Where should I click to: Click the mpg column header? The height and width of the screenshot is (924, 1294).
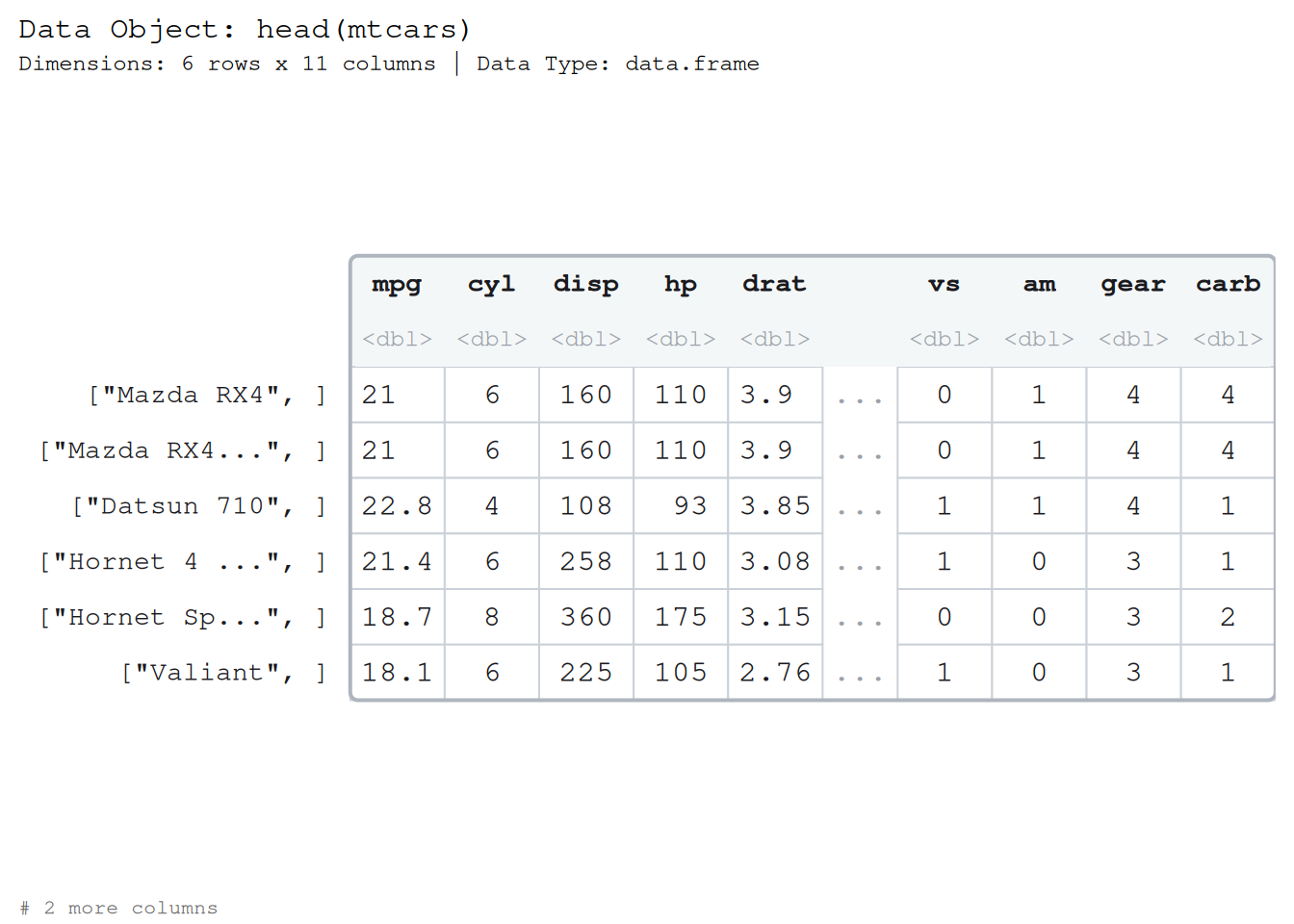[397, 285]
